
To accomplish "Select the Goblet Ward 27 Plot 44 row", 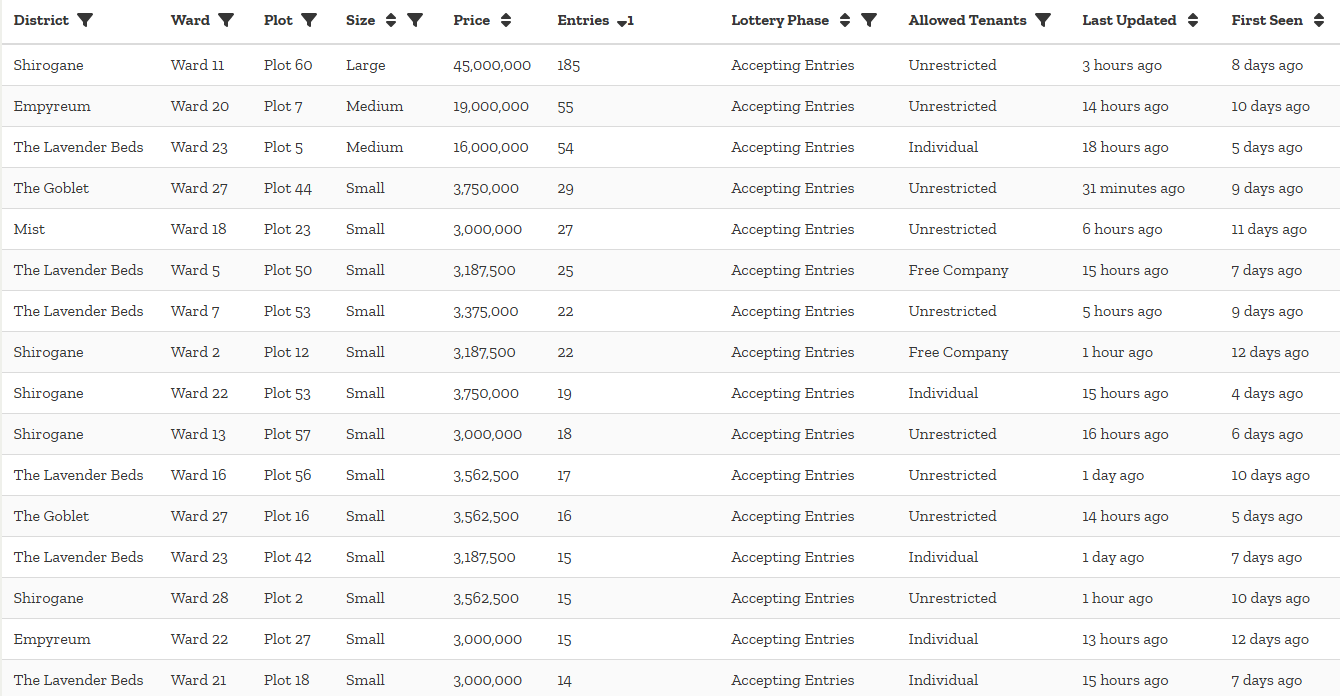I will coord(670,188).
